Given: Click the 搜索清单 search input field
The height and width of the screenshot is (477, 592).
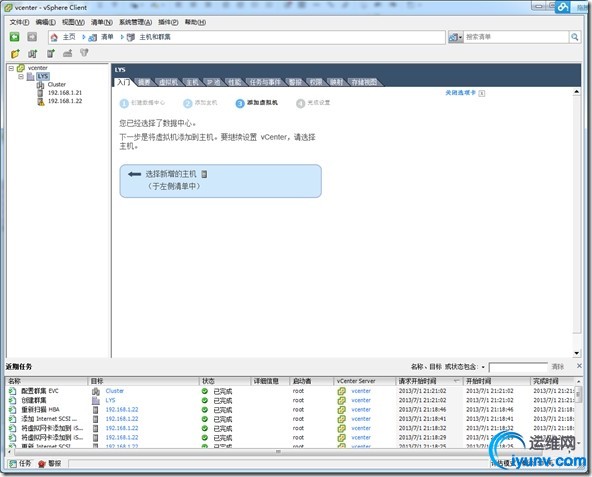Looking at the screenshot, I should coord(516,37).
